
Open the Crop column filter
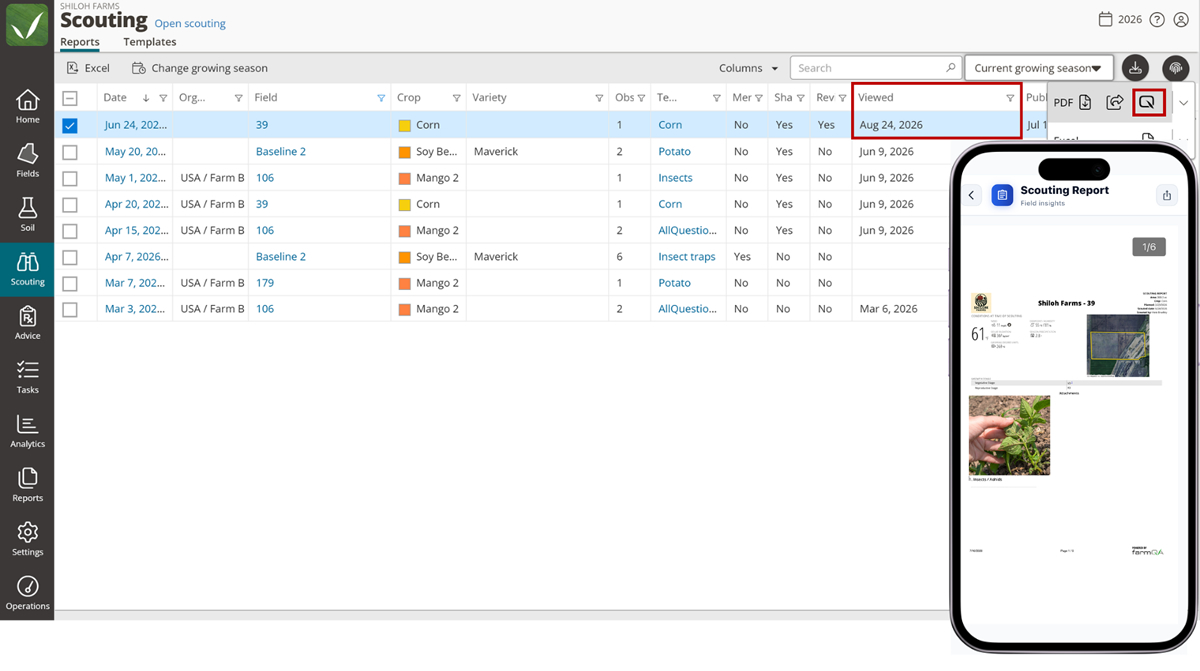tap(456, 98)
